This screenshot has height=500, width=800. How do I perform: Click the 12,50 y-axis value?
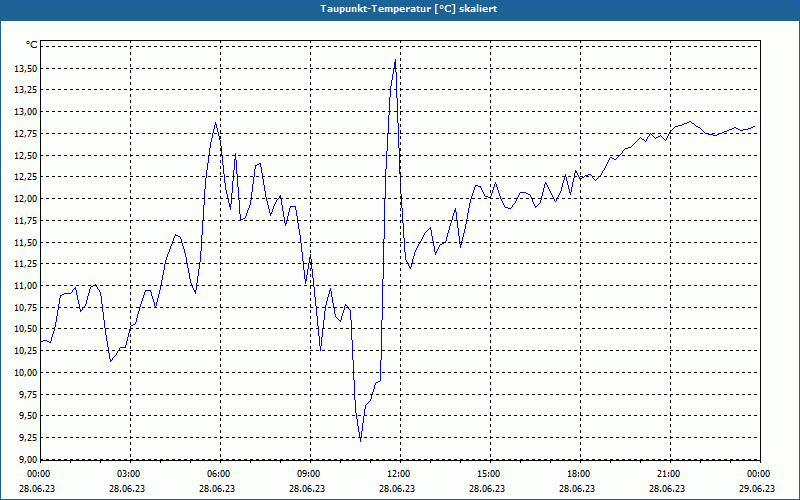(27, 155)
